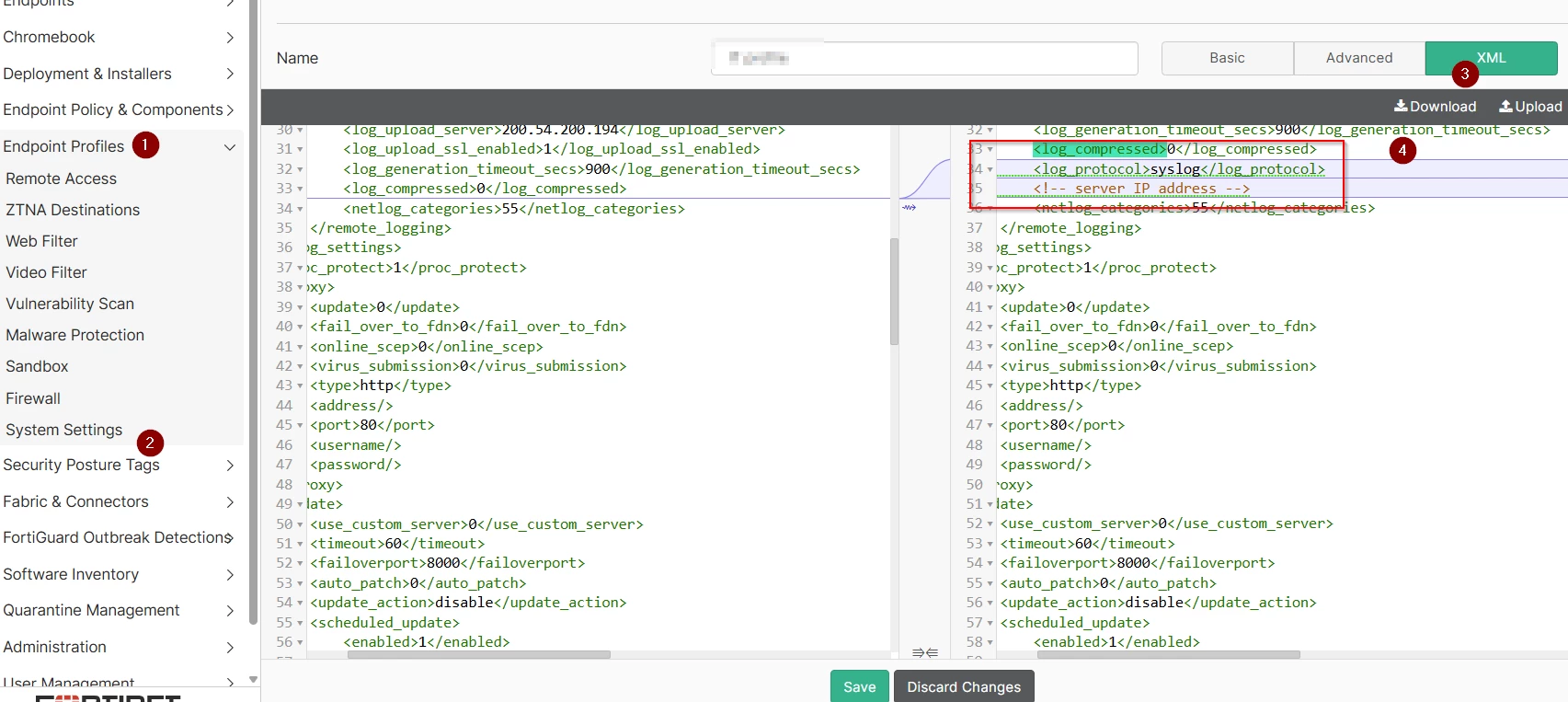1568x702 pixels.
Task: Click the left sidebar vertical scrollbar
Action: [253, 313]
